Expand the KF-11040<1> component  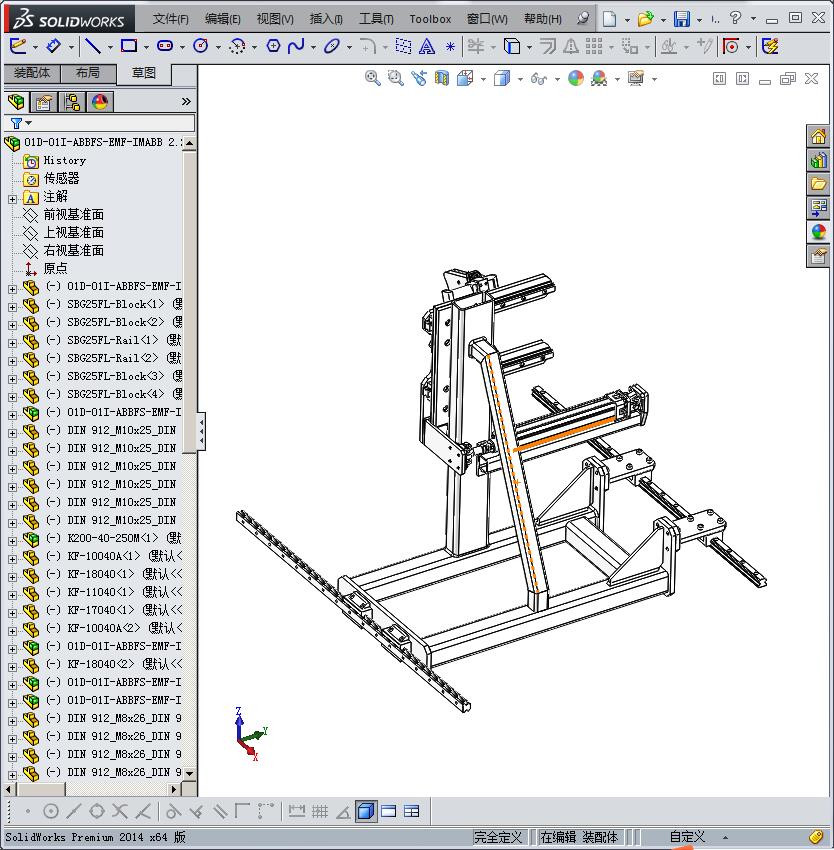[12, 595]
